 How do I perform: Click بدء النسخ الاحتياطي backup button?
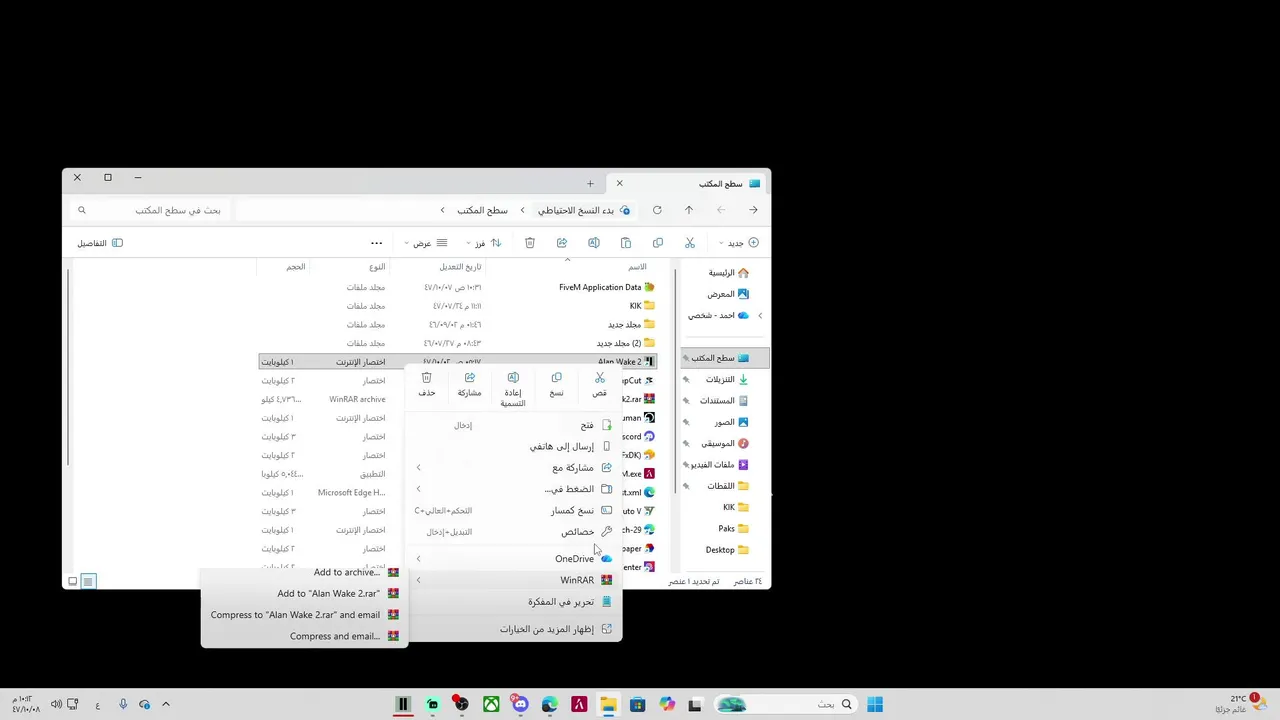(x=584, y=210)
